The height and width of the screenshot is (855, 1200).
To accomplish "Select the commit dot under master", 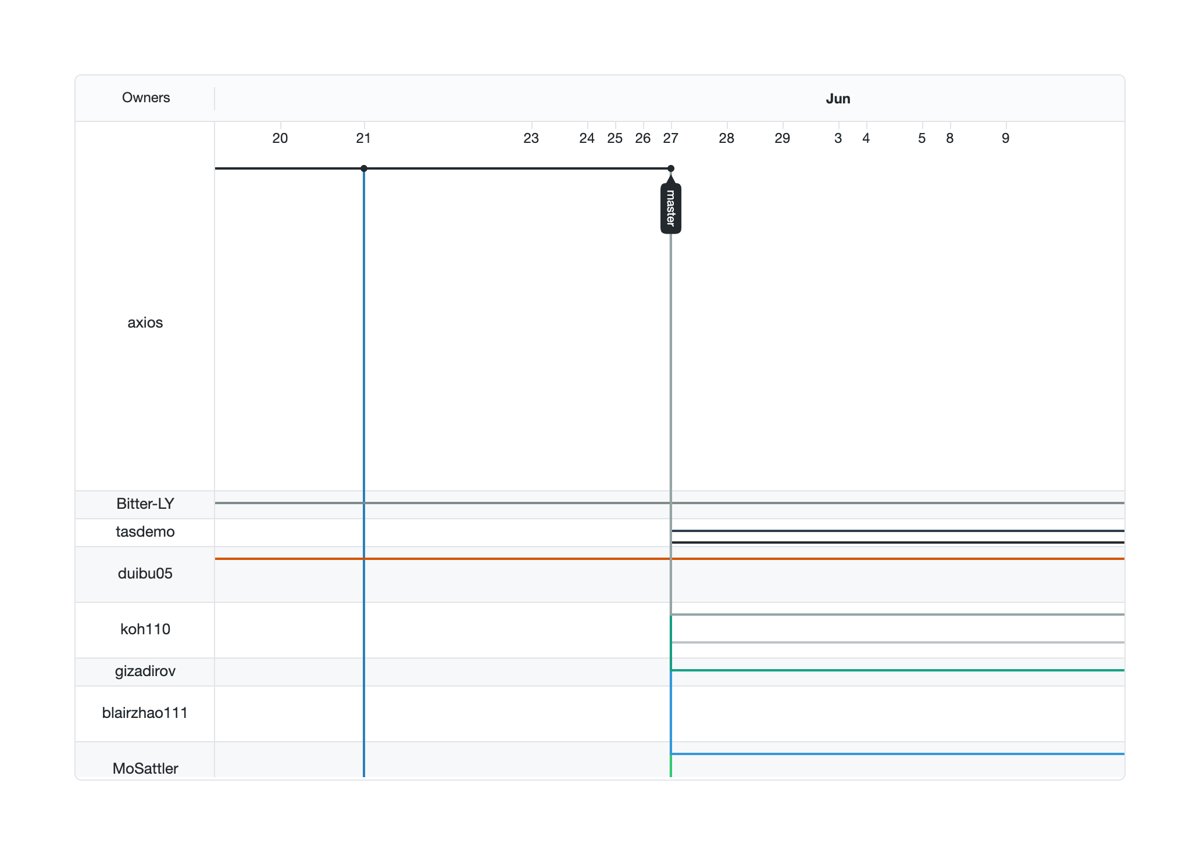I will point(670,168).
